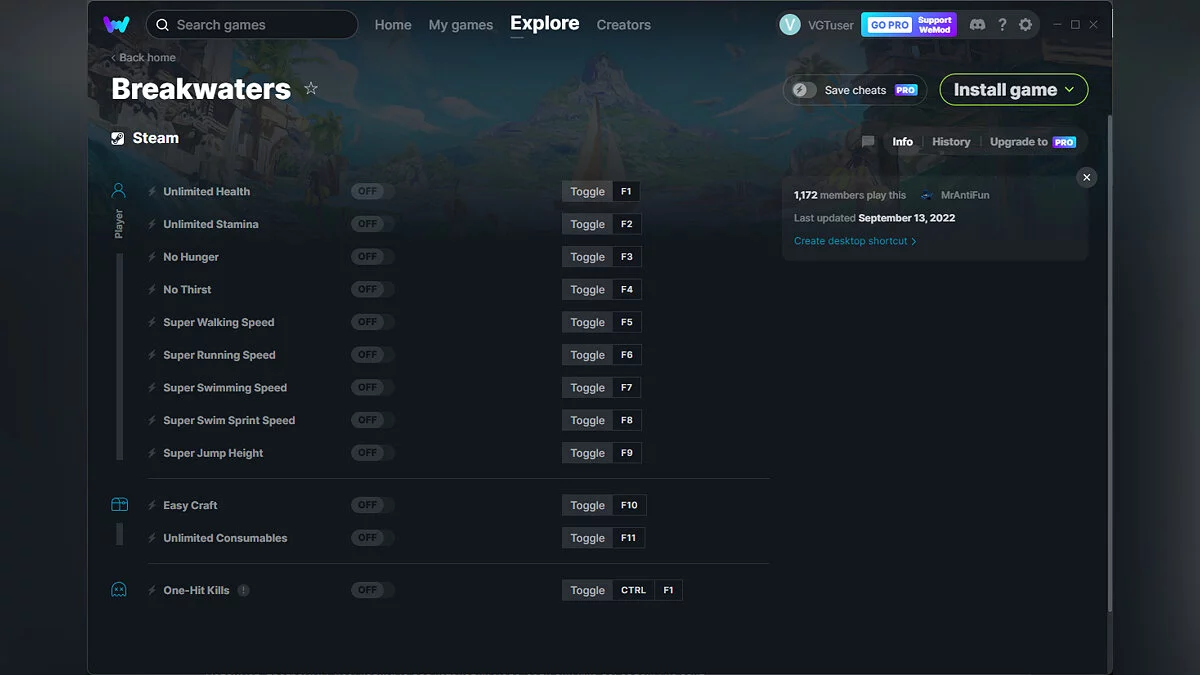Click the GO PRO button

click(889, 25)
